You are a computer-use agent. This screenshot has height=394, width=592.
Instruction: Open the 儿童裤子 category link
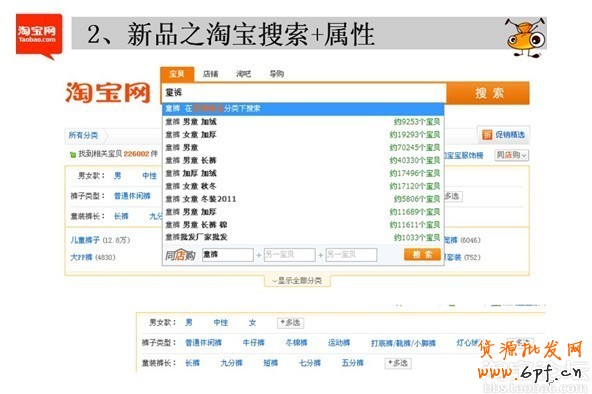85,240
